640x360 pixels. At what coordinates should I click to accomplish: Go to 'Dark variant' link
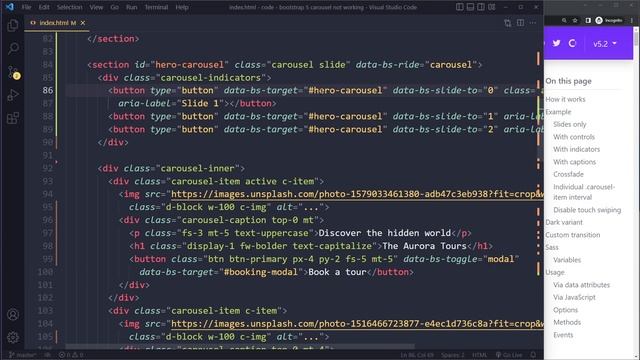point(564,222)
